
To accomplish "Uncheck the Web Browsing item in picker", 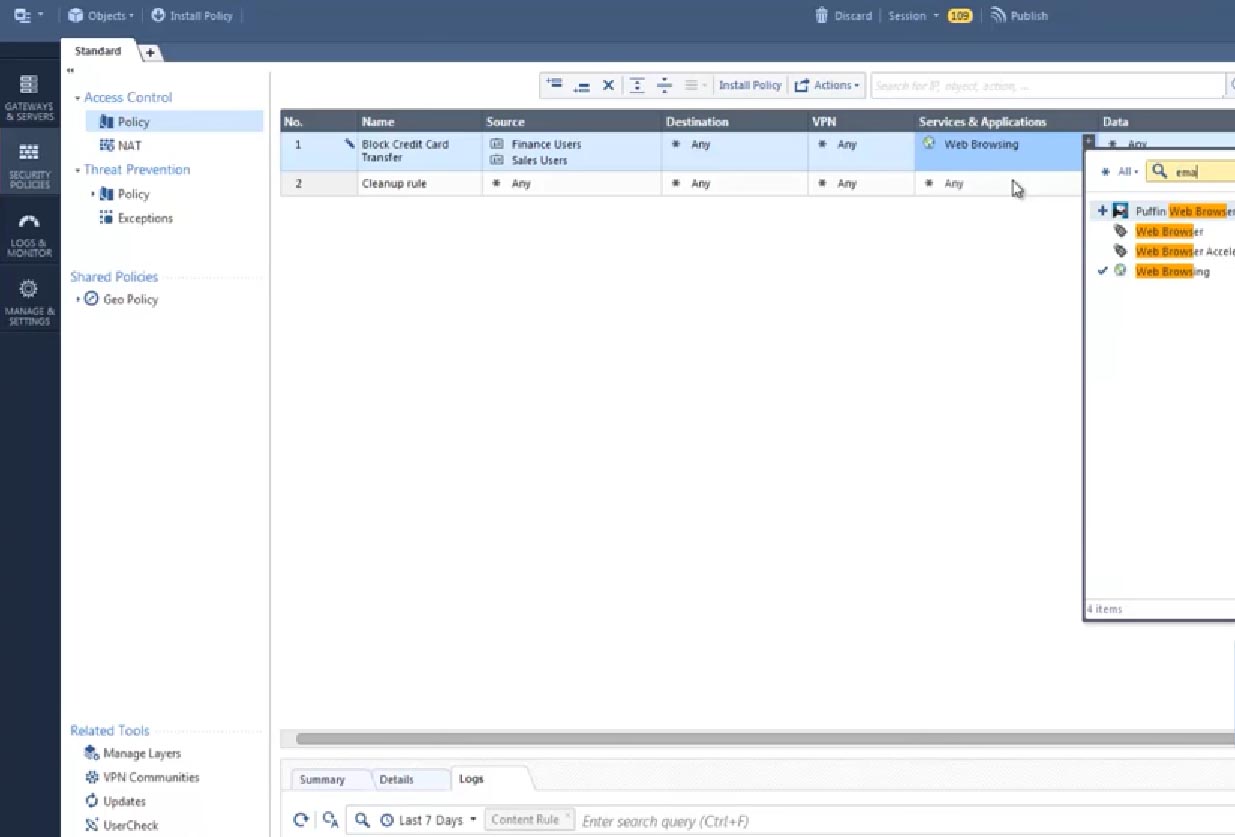I will click(x=1103, y=271).
